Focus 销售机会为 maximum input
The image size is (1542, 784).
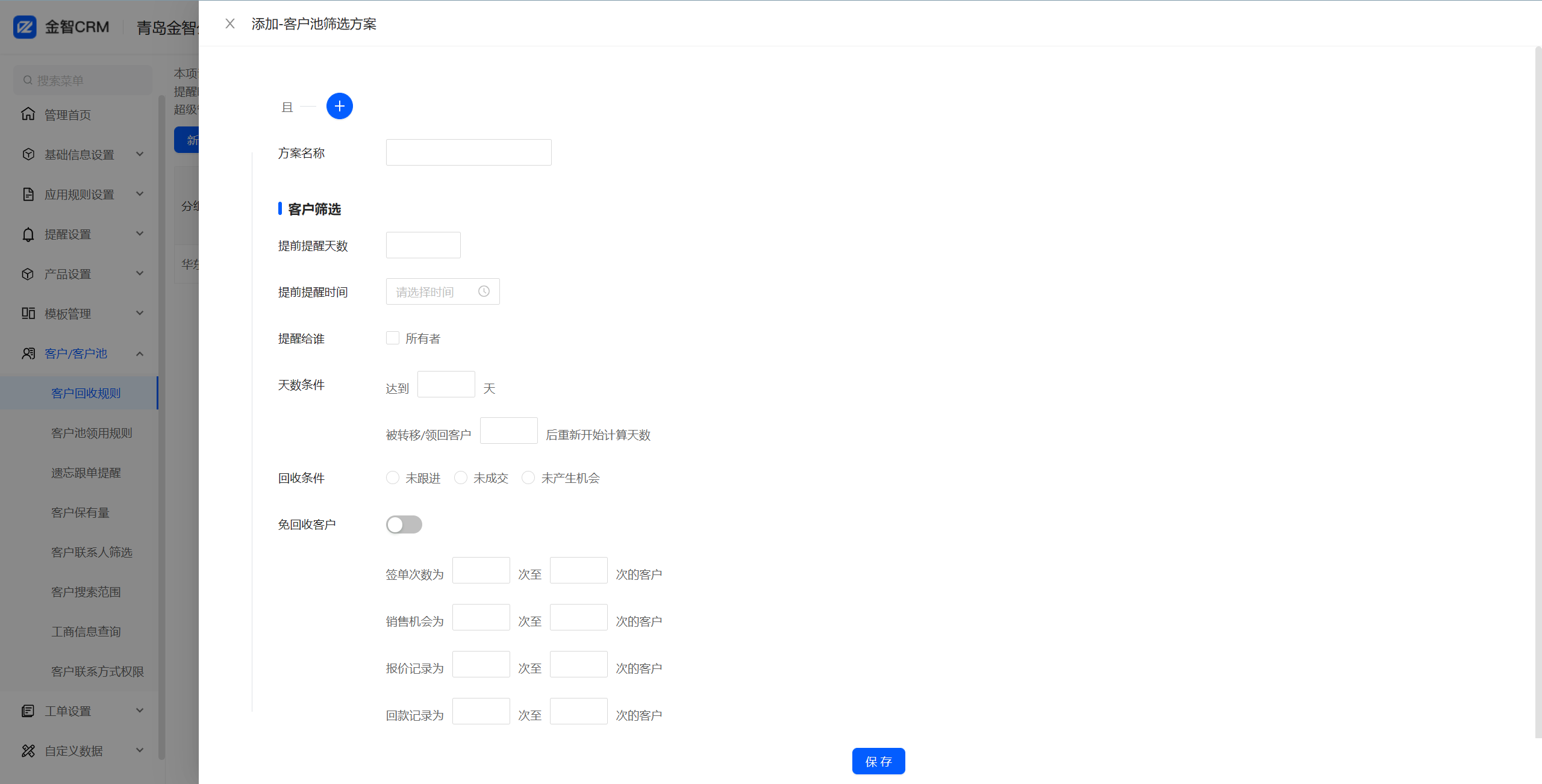coord(579,617)
